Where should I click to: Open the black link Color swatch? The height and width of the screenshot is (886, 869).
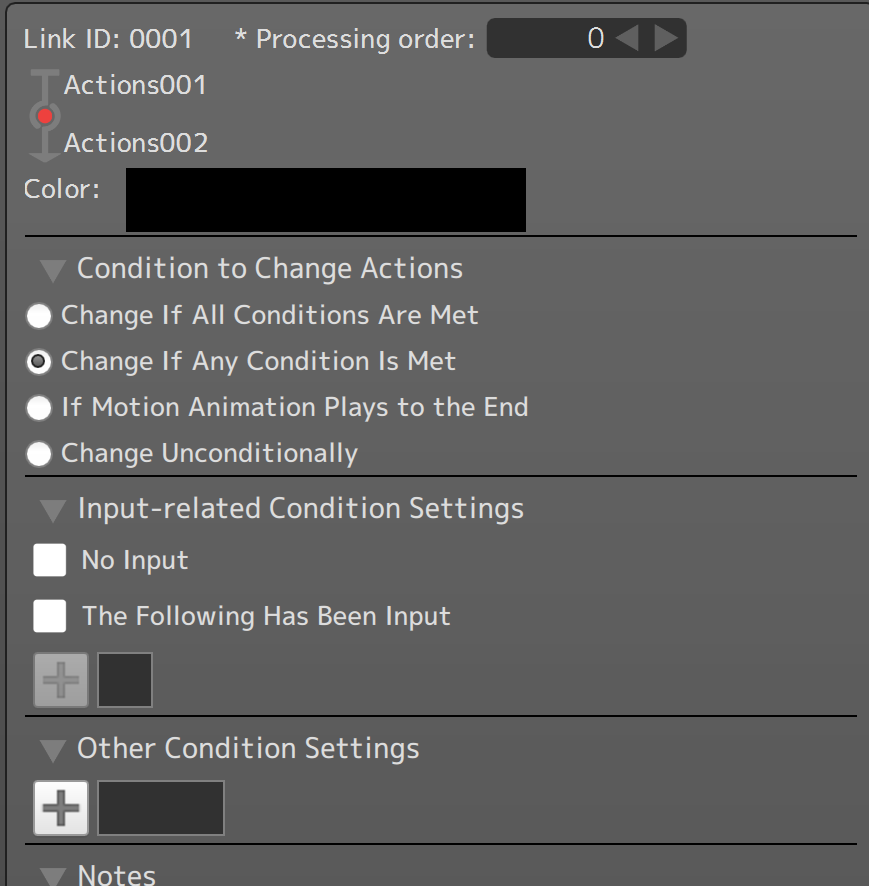pyautogui.click(x=326, y=200)
